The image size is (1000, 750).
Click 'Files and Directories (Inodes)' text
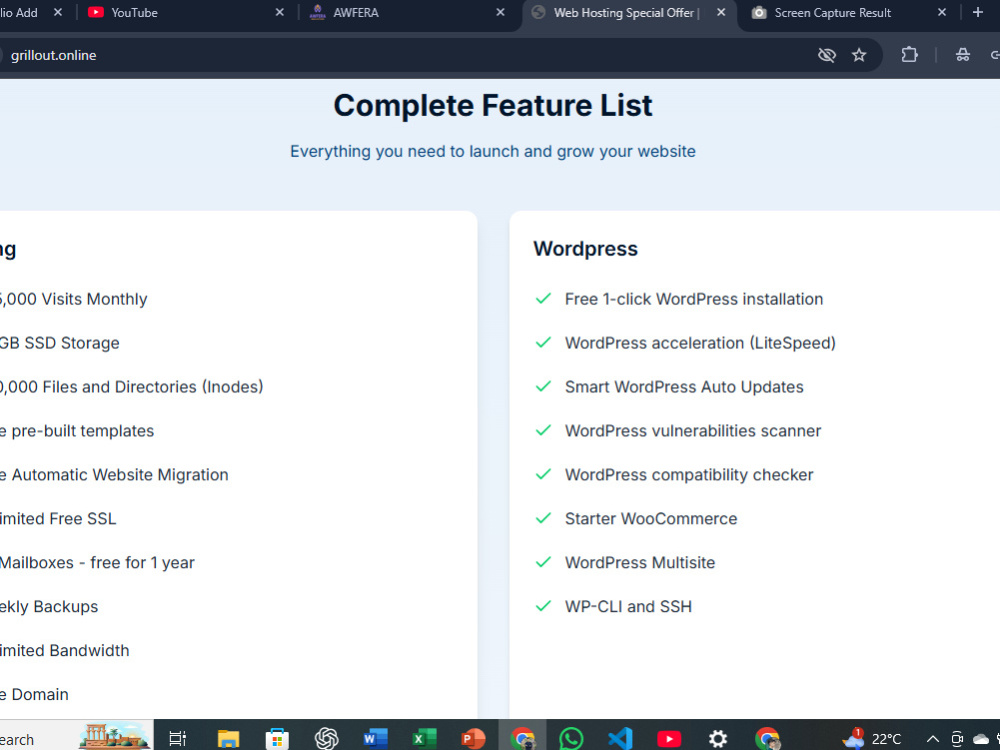tap(152, 387)
